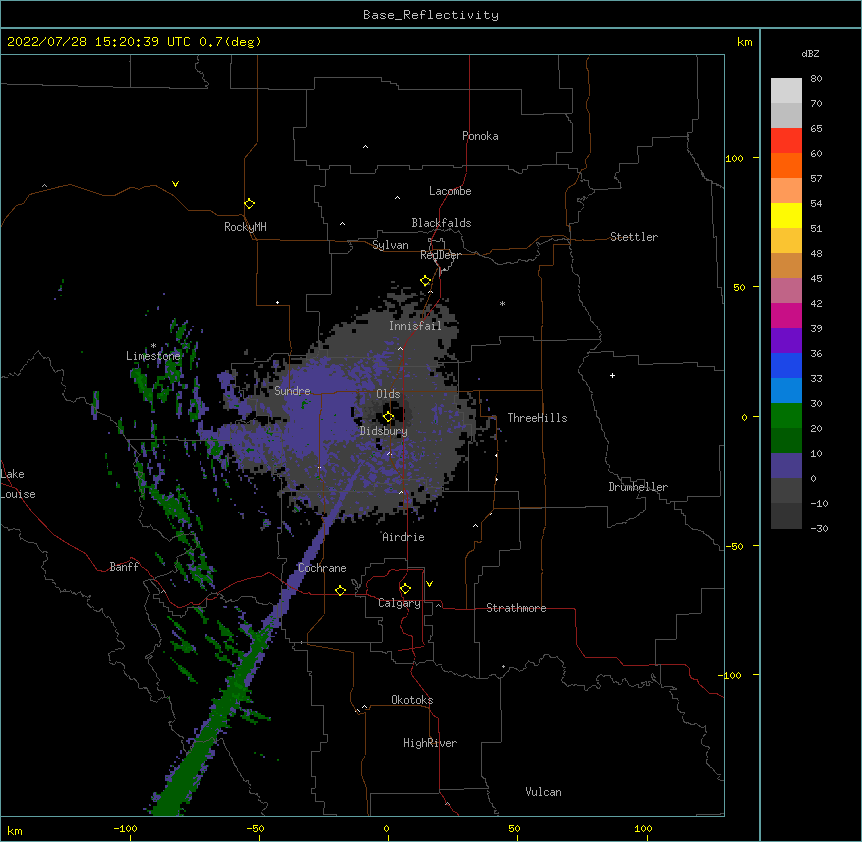This screenshot has height=842, width=862.
Task: Pick the royal blue swatch in legend
Action: click(x=786, y=365)
